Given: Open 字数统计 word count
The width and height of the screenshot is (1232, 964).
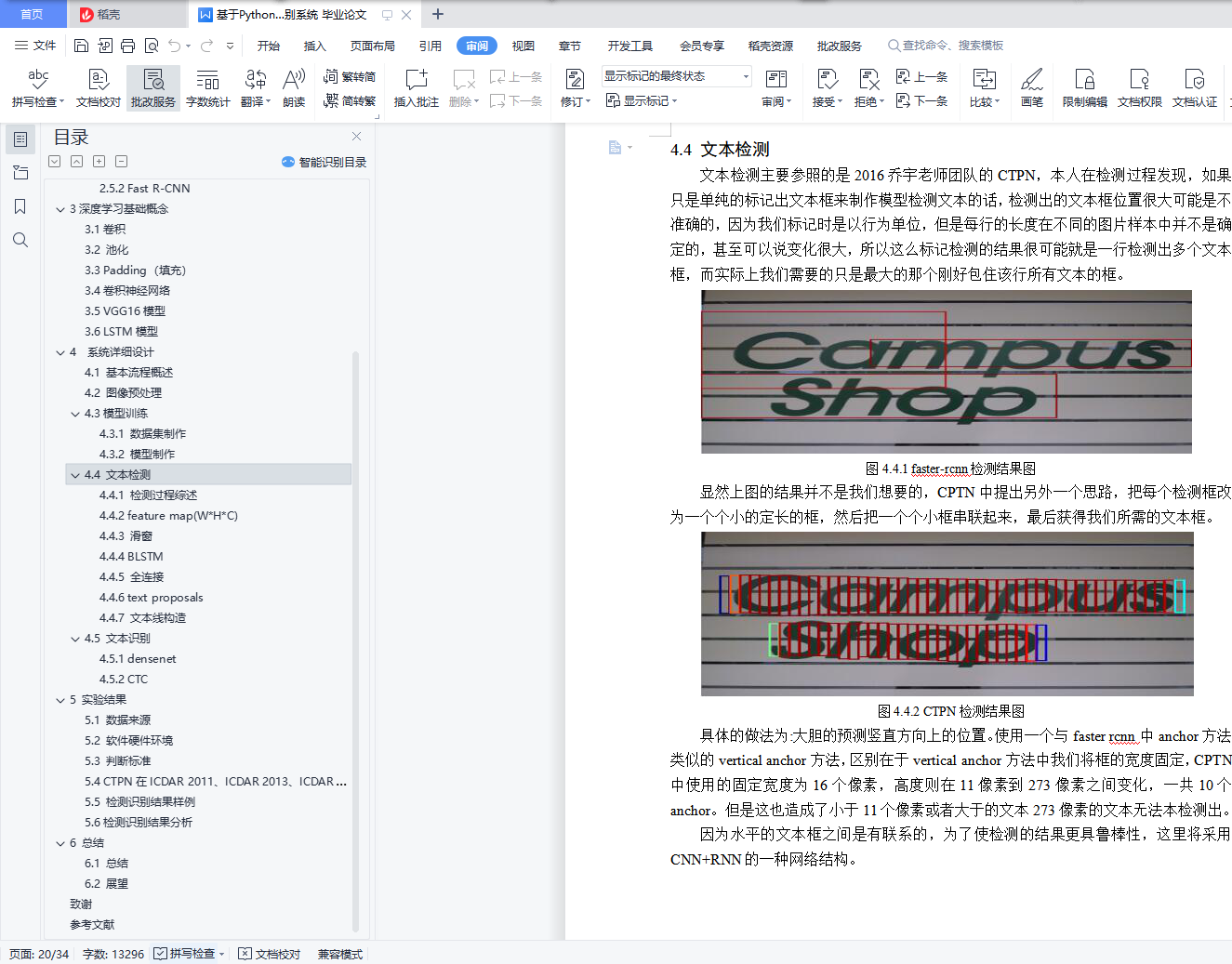Looking at the screenshot, I should (x=208, y=88).
